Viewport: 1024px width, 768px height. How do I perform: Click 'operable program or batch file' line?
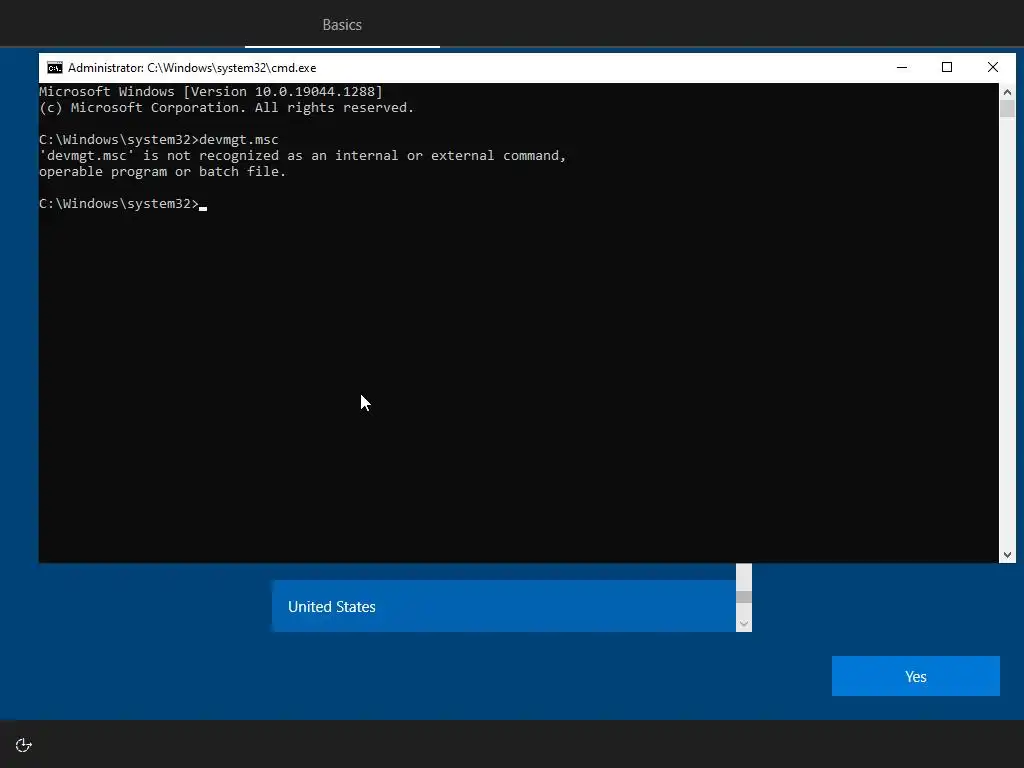[163, 171]
